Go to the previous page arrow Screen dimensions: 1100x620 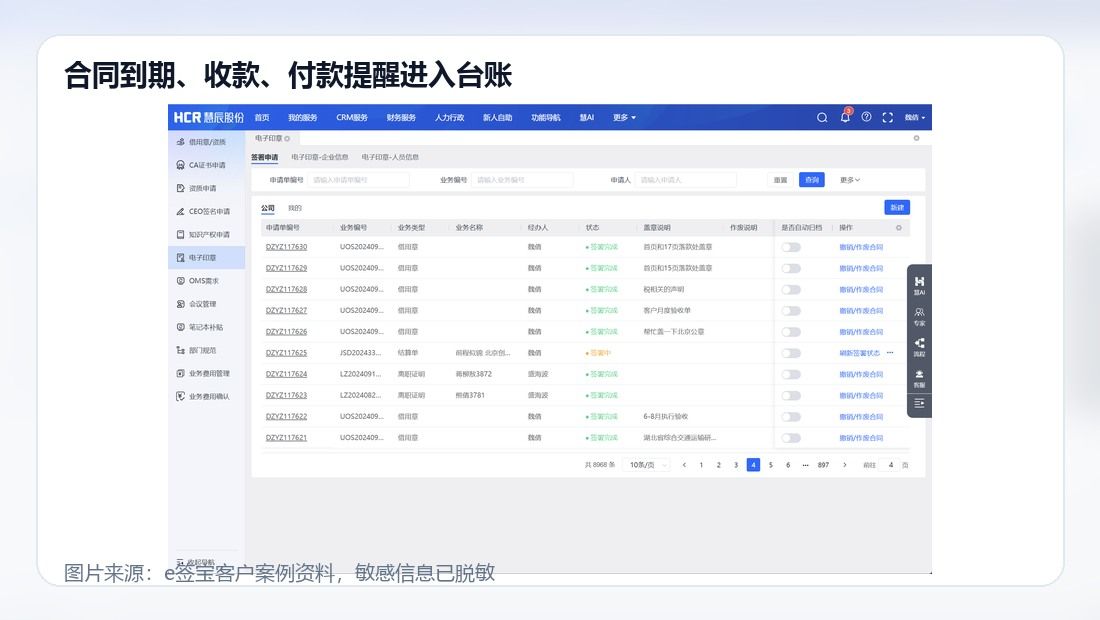pos(684,465)
